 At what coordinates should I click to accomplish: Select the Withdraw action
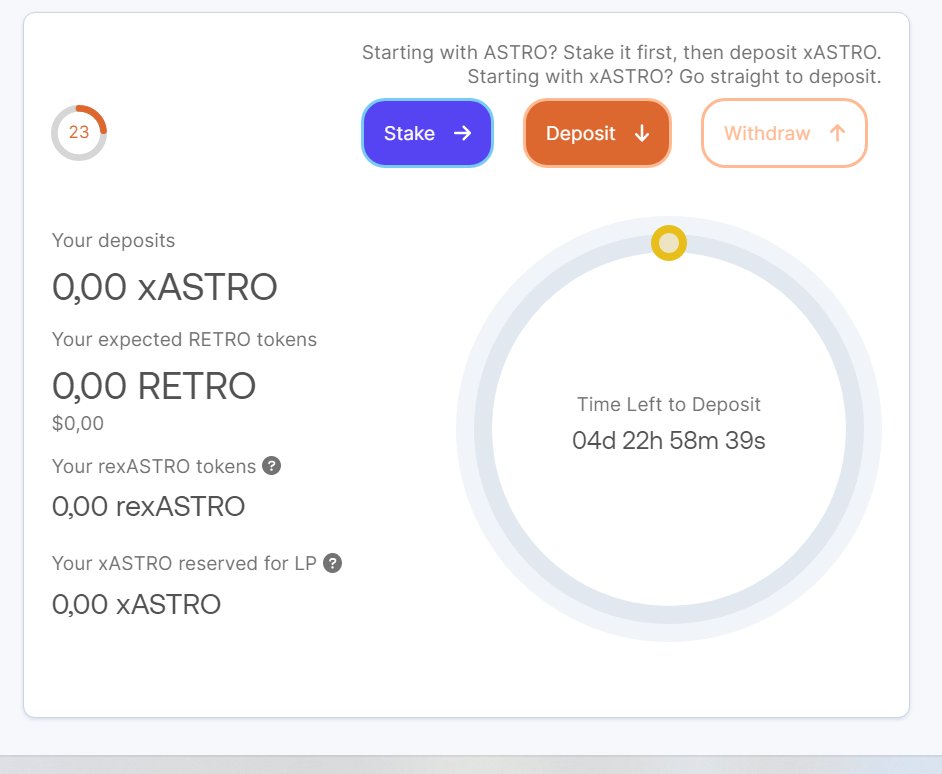784,132
